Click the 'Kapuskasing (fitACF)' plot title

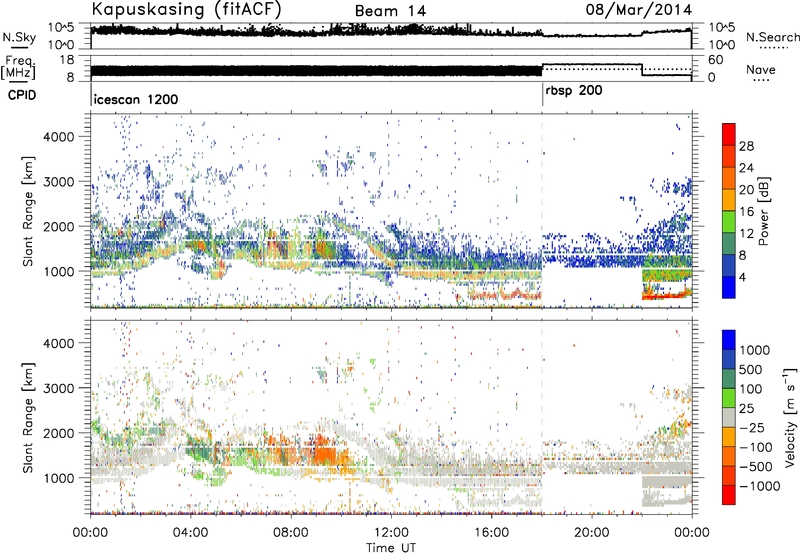point(187,9)
